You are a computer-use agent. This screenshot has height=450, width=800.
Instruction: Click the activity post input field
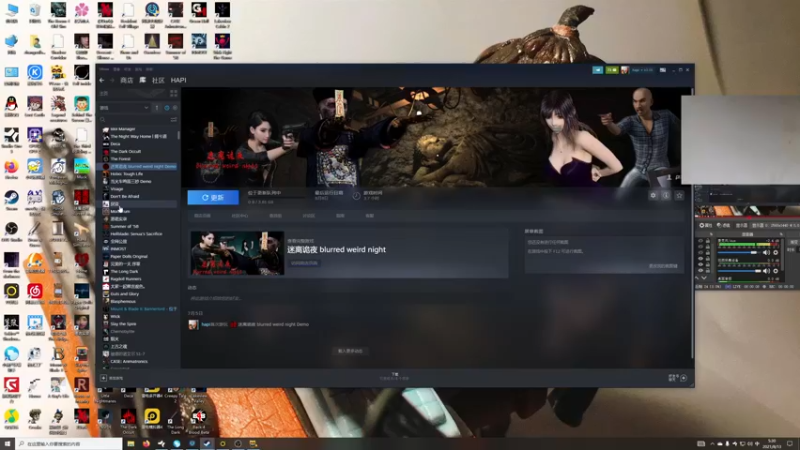(347, 298)
